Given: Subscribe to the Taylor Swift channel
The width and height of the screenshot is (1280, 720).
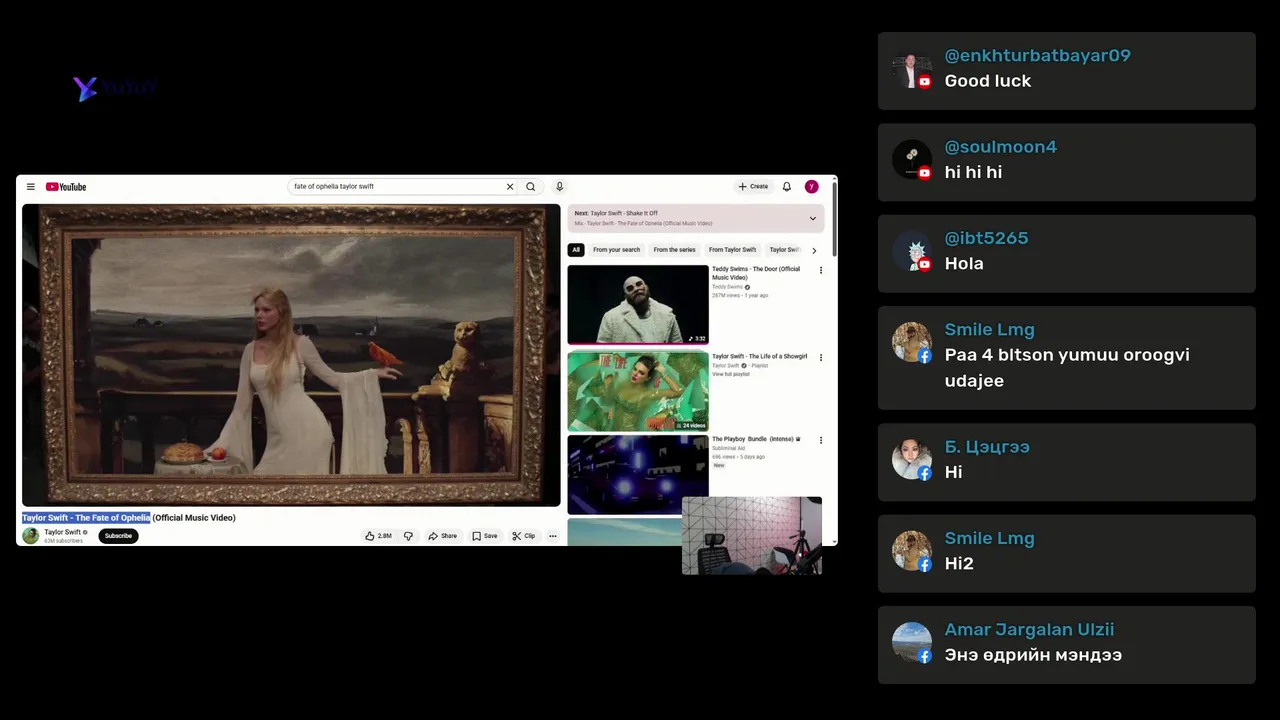Looking at the screenshot, I should tap(118, 536).
